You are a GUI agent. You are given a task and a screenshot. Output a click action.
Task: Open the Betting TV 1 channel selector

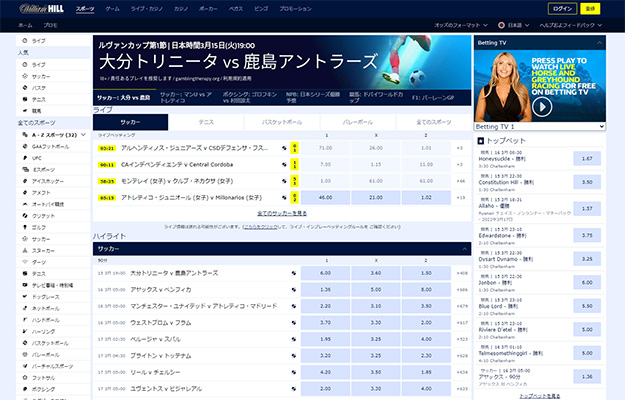coord(540,126)
